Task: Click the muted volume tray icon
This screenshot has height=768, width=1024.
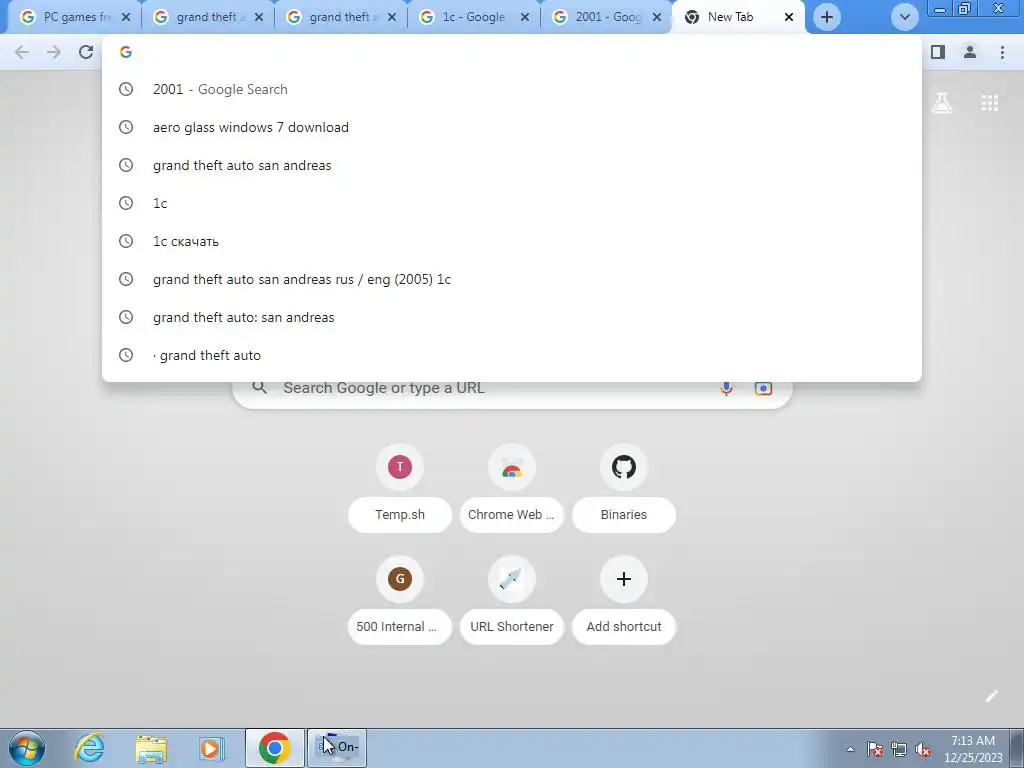Action: pos(923,749)
